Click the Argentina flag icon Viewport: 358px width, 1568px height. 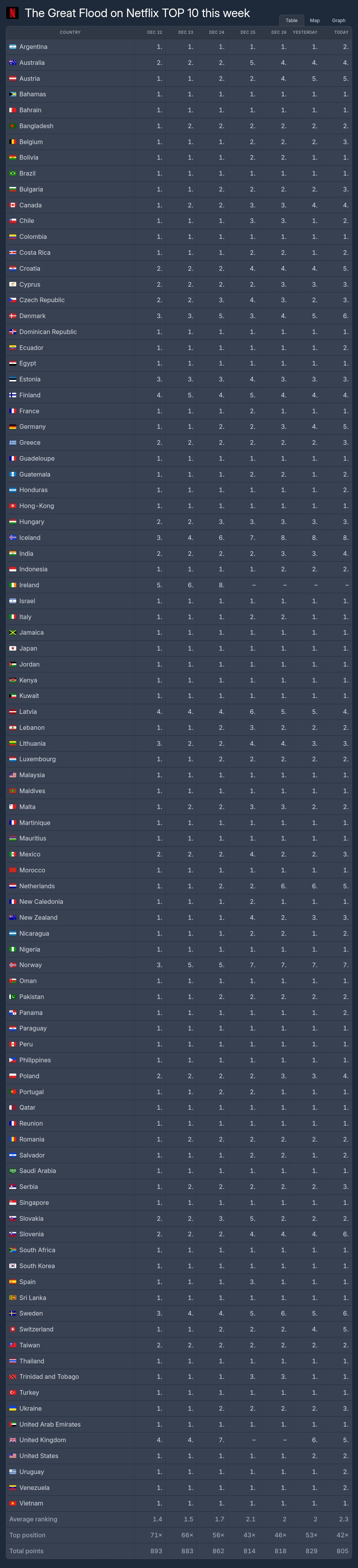click(13, 47)
